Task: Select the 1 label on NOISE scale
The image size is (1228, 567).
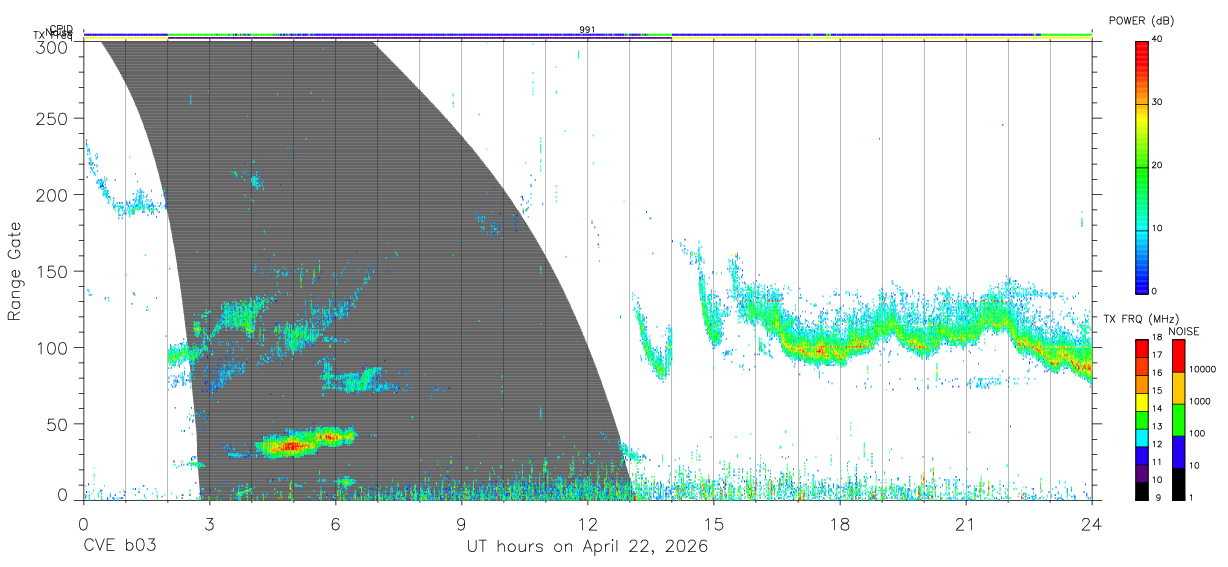Action: point(1193,497)
